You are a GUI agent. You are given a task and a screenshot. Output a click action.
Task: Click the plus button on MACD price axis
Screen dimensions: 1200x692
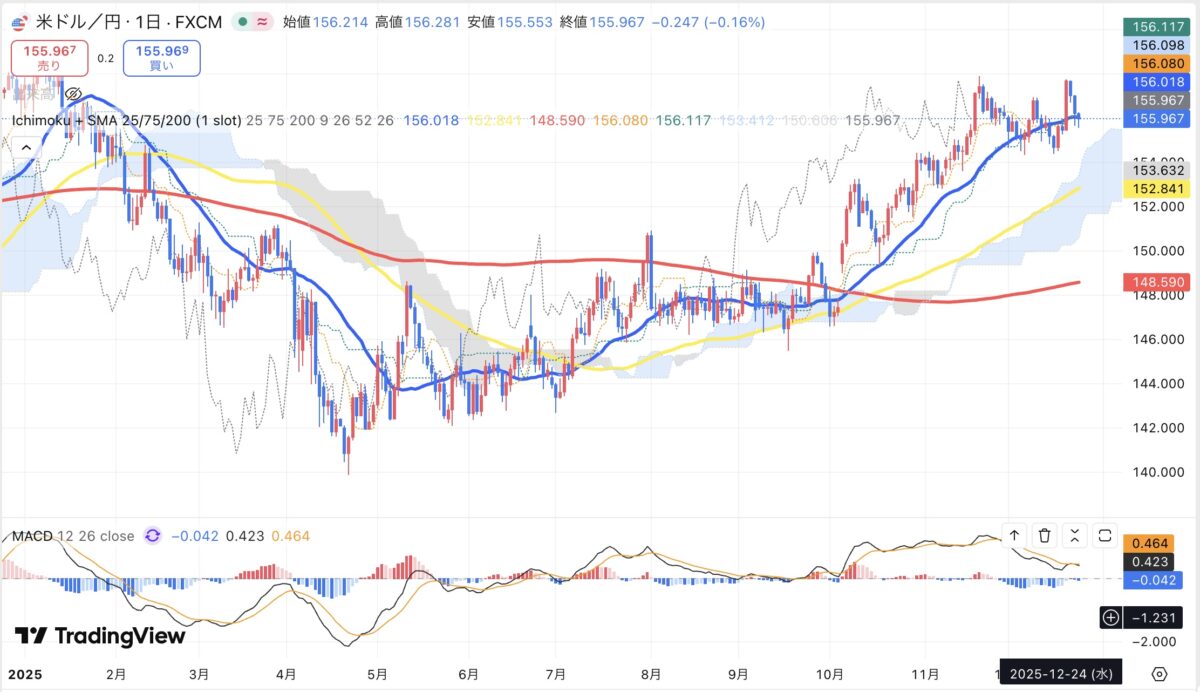(1110, 618)
